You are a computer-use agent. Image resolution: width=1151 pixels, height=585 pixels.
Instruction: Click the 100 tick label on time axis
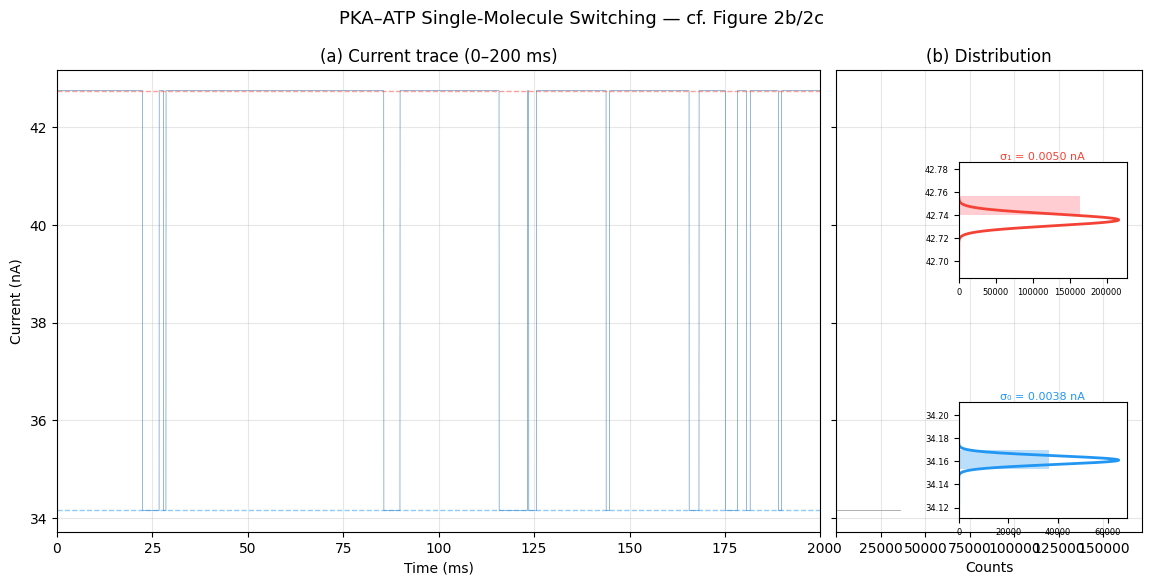click(438, 548)
